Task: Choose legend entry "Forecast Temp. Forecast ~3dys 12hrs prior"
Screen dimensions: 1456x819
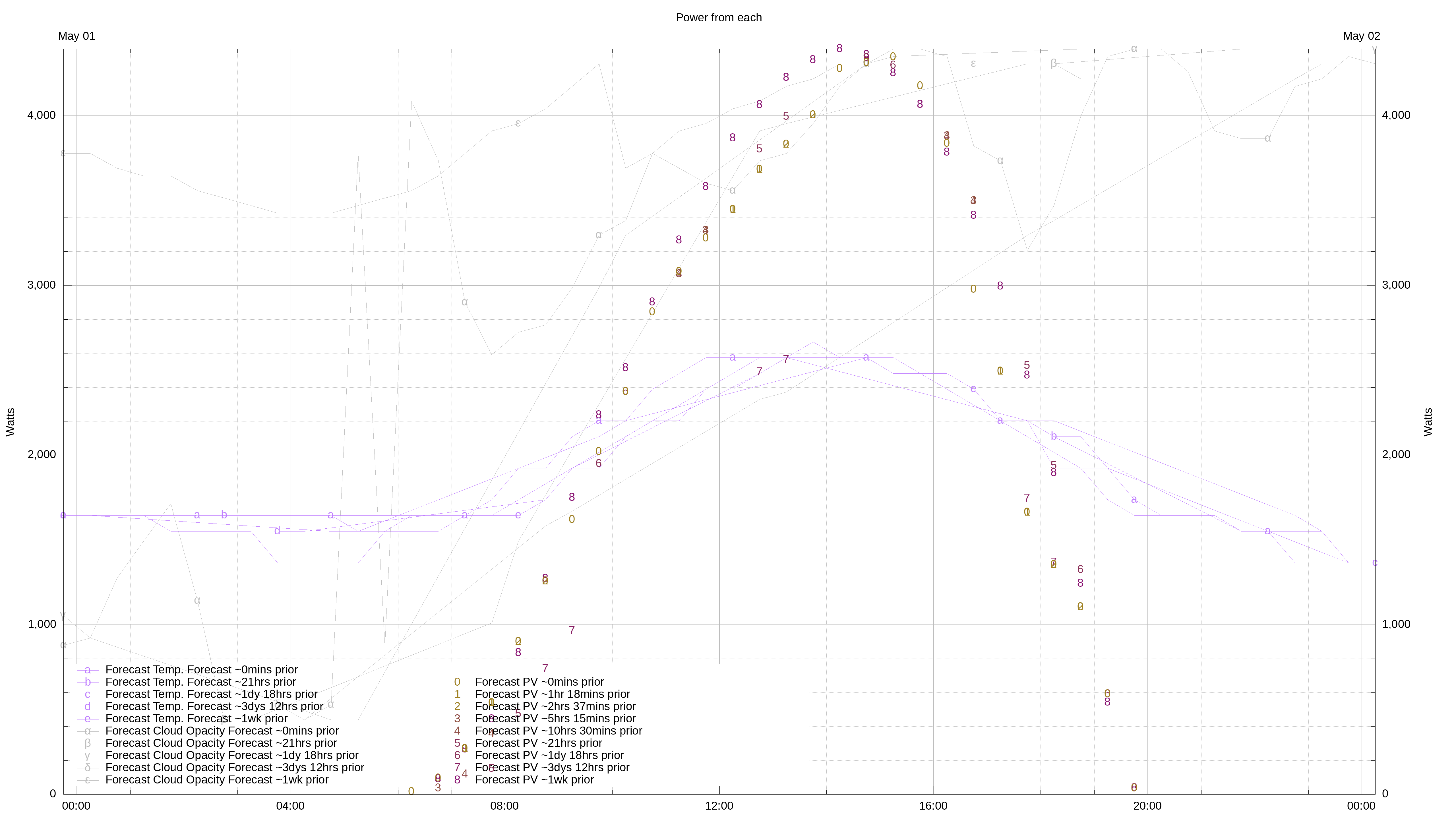Action: pyautogui.click(x=214, y=706)
